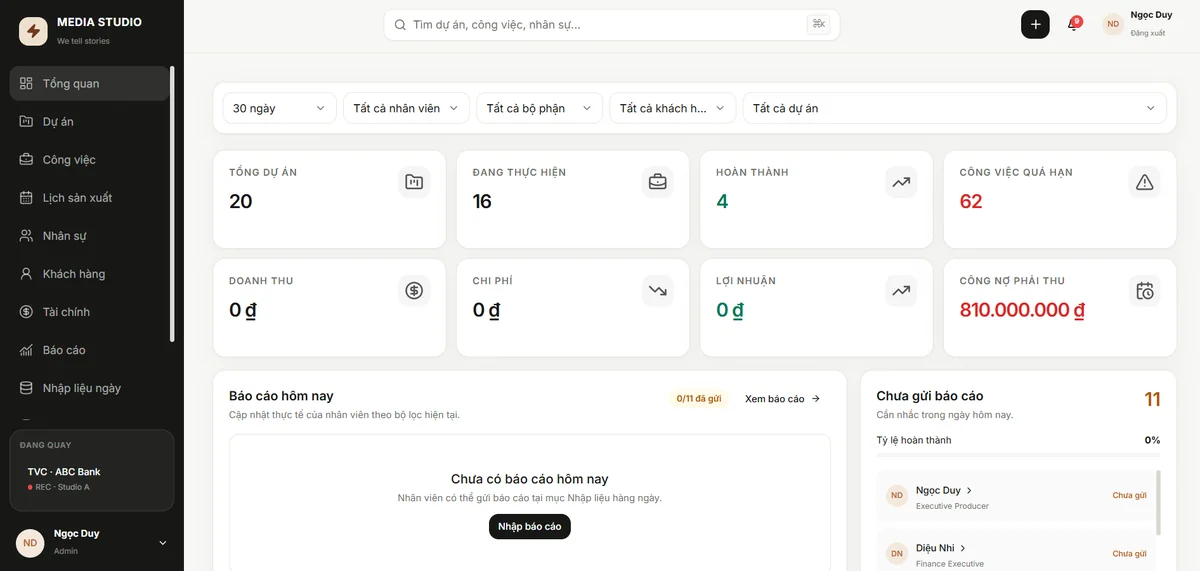Open the Tất cả khách hàng dropdown
This screenshot has width=1200, height=571.
(x=673, y=108)
